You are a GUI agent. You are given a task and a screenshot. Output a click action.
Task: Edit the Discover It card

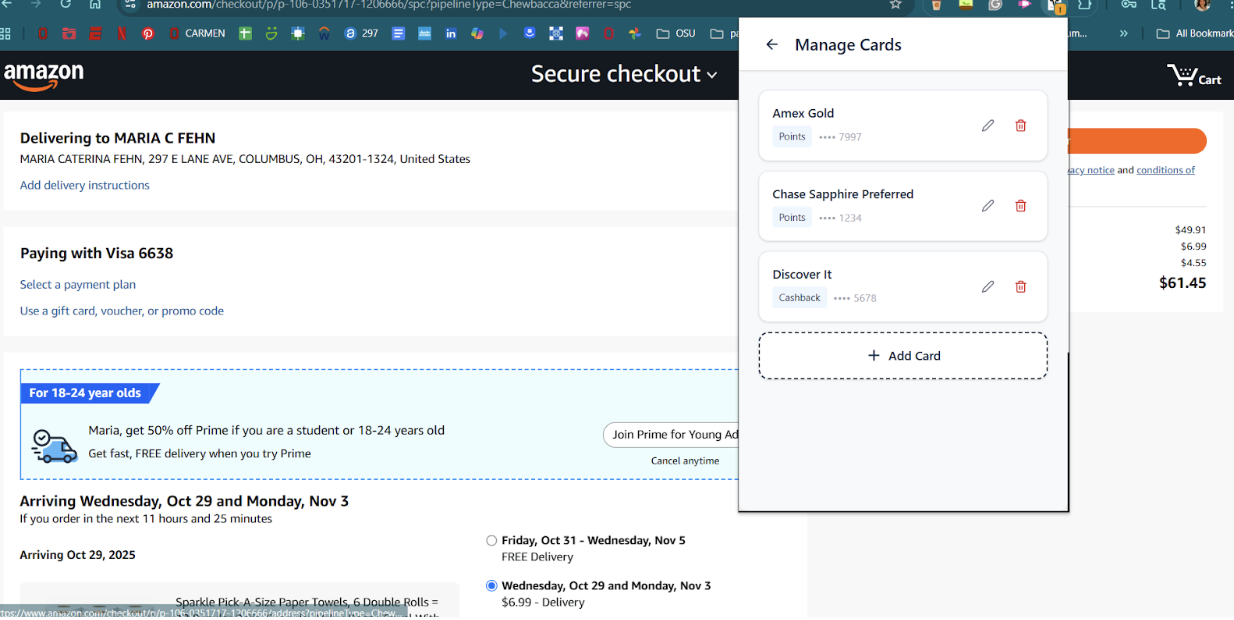[x=988, y=287]
